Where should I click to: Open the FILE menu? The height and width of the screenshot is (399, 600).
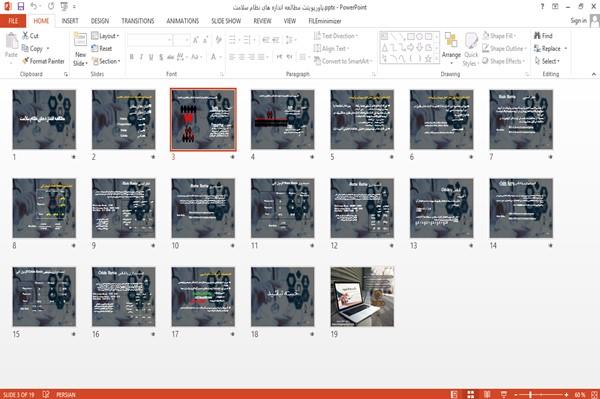pos(13,21)
